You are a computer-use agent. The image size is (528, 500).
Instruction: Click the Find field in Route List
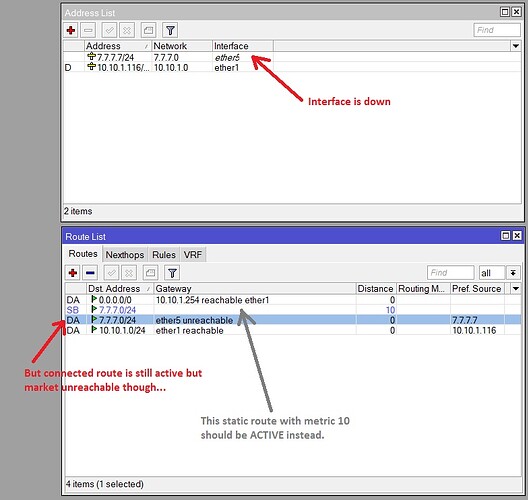[451, 273]
